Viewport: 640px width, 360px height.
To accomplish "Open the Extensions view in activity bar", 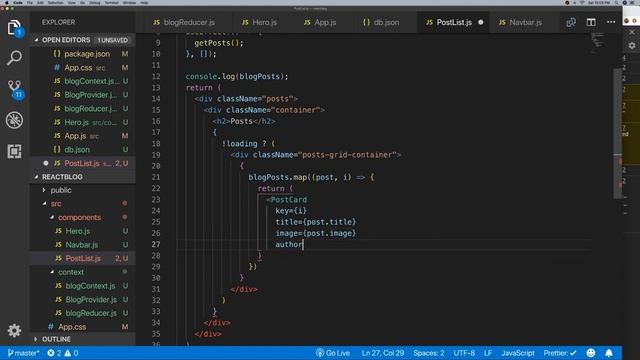I will (x=14, y=151).
